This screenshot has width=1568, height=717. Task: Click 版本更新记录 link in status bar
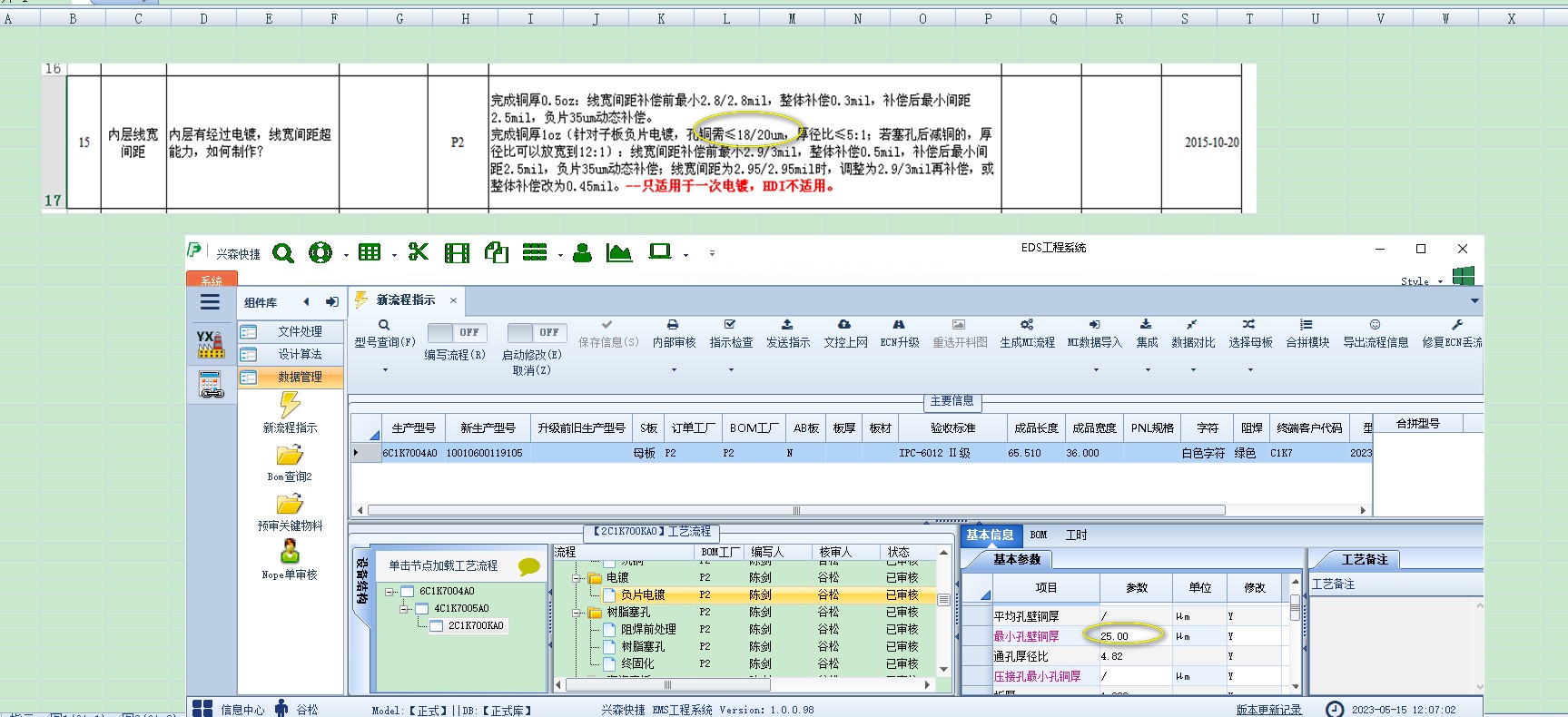pos(1268,710)
